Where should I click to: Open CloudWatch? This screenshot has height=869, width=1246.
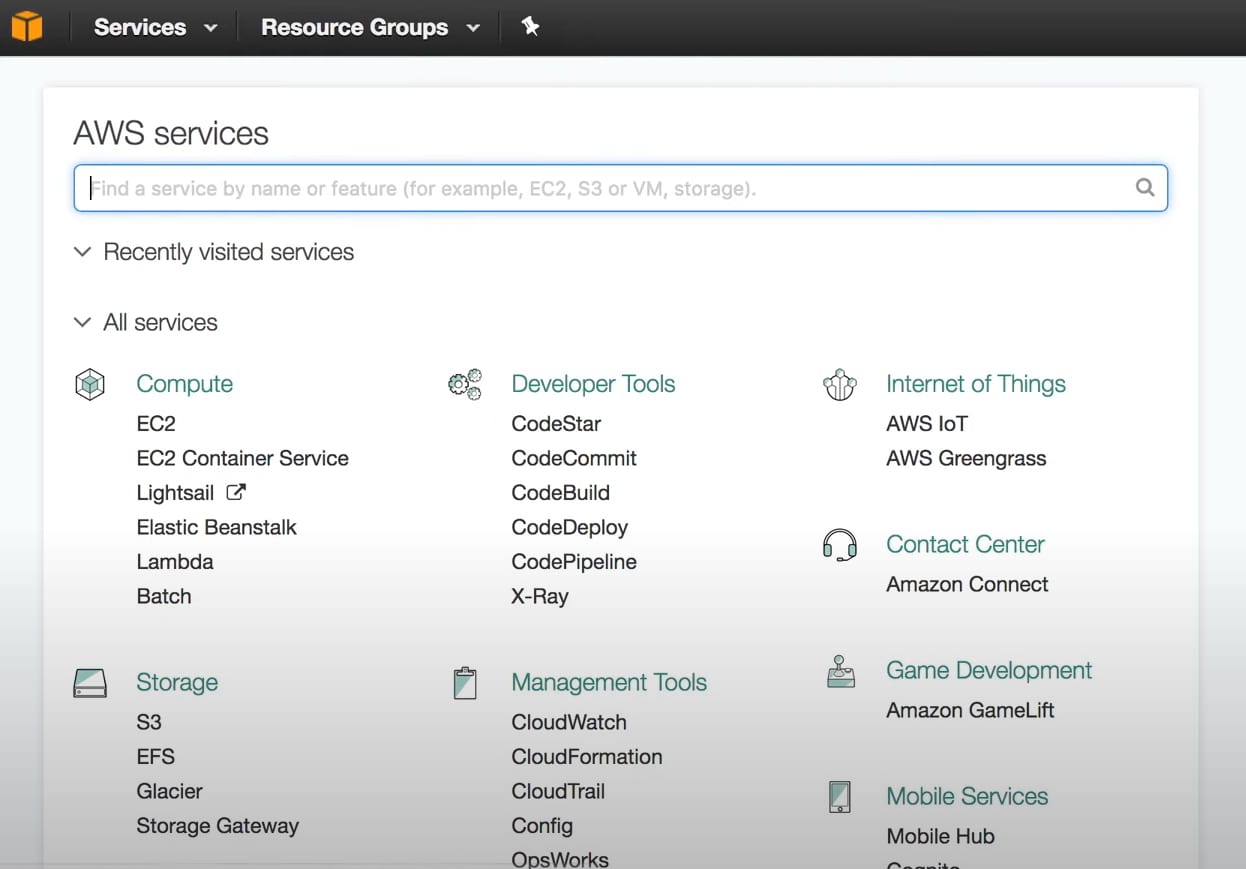pos(569,722)
